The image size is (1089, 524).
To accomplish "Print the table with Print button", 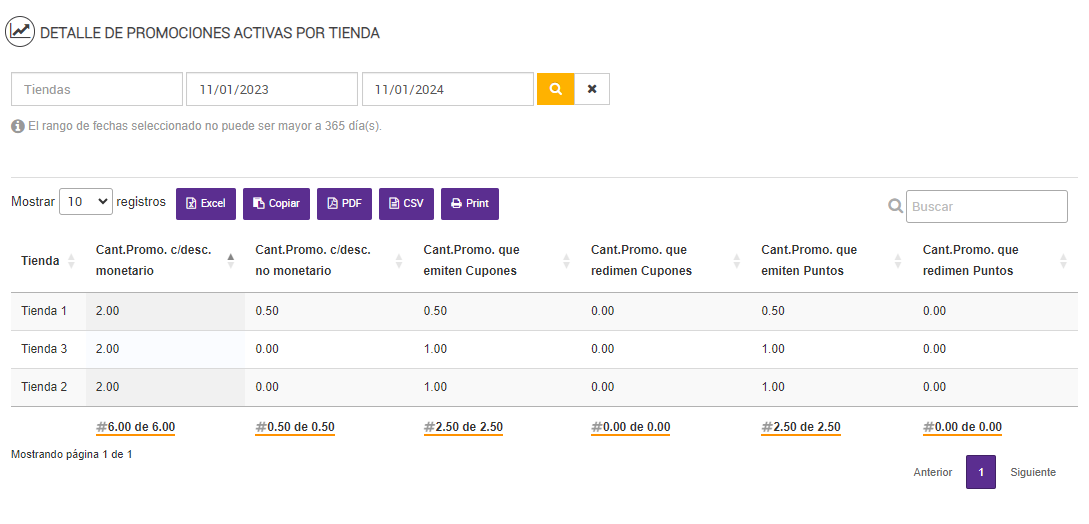I will (470, 204).
